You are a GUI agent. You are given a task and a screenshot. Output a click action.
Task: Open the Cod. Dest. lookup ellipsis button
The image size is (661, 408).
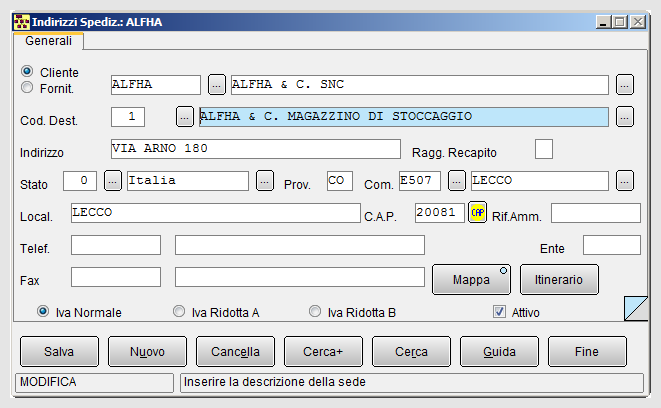(185, 117)
